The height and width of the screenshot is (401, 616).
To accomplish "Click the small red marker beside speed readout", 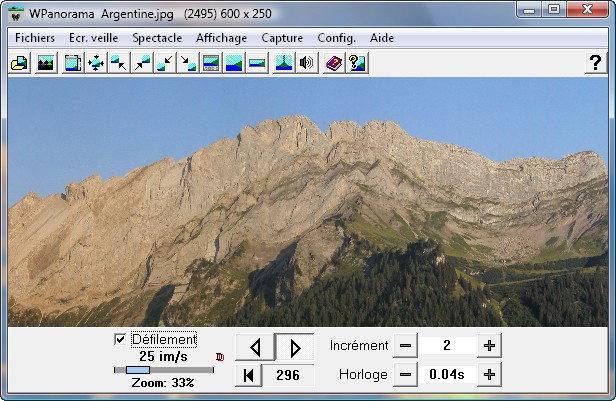I will (220, 357).
